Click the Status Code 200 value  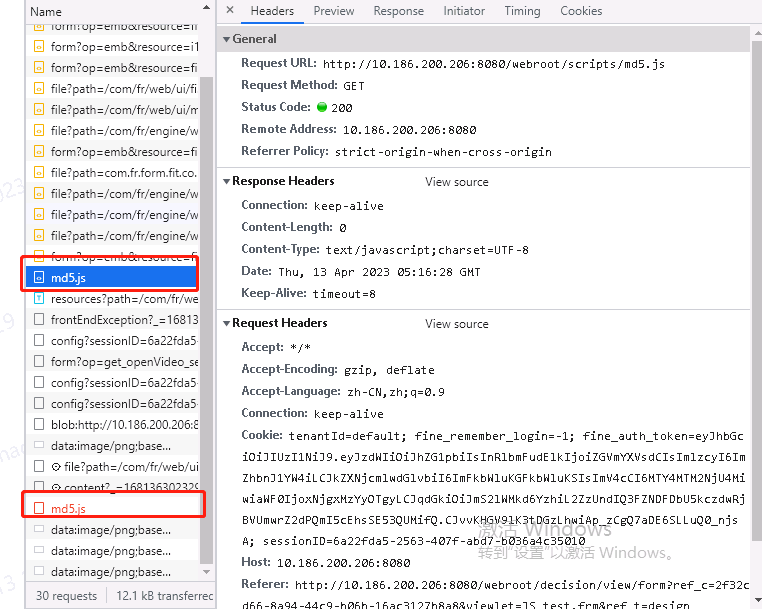point(342,108)
